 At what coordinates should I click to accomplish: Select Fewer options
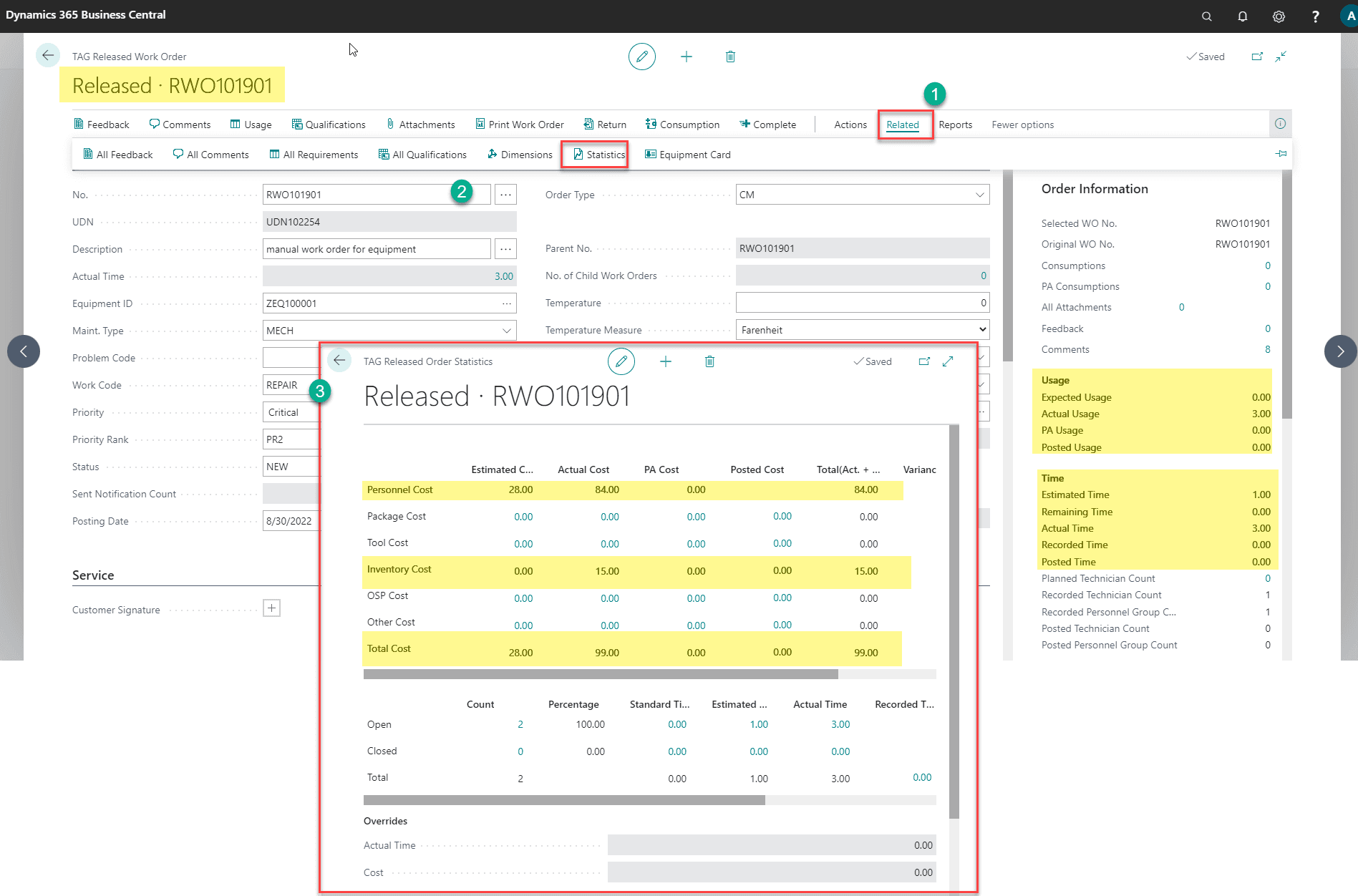click(x=1022, y=125)
